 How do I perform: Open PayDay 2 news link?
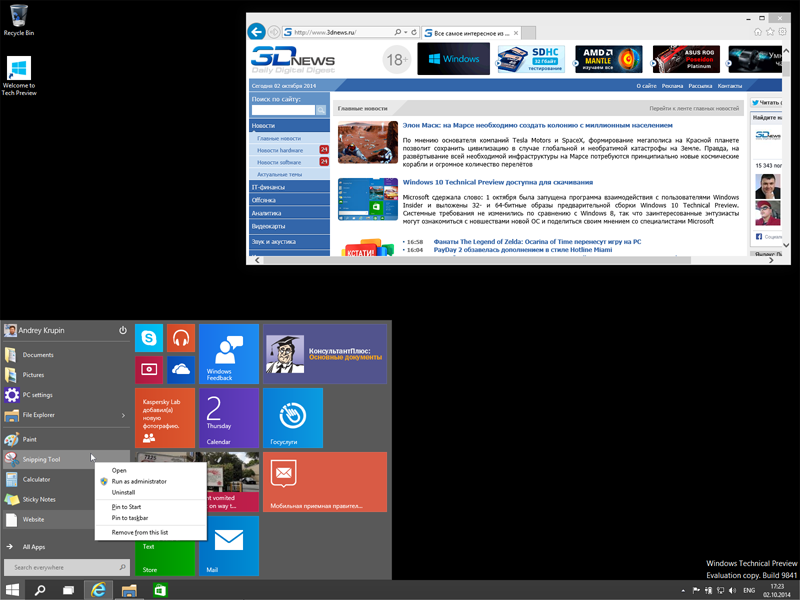click(x=522, y=249)
